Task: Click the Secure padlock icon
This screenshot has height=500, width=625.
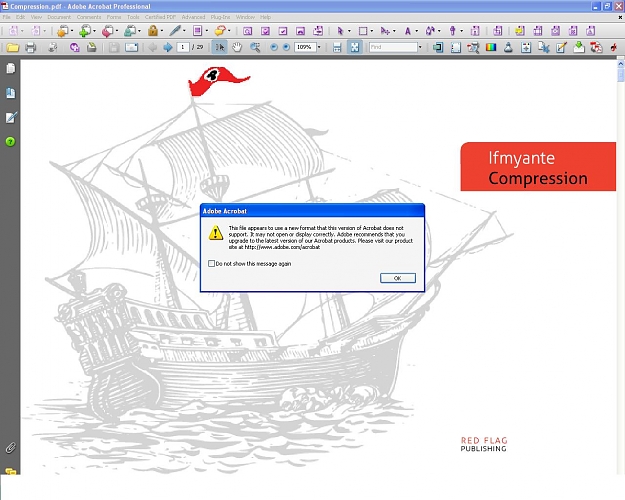Action: tap(153, 31)
